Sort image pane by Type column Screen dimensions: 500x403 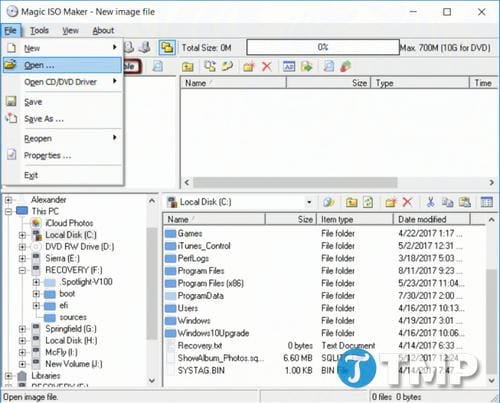(420, 83)
